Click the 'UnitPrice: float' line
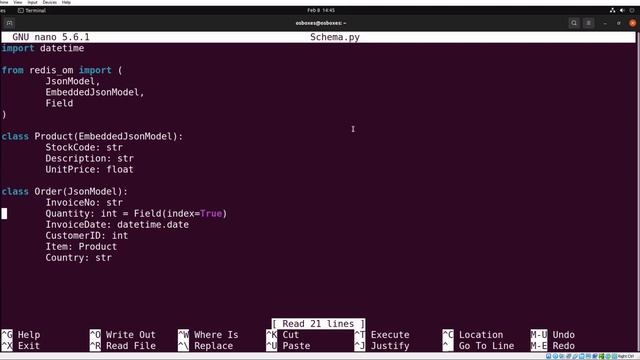 [x=89, y=169]
